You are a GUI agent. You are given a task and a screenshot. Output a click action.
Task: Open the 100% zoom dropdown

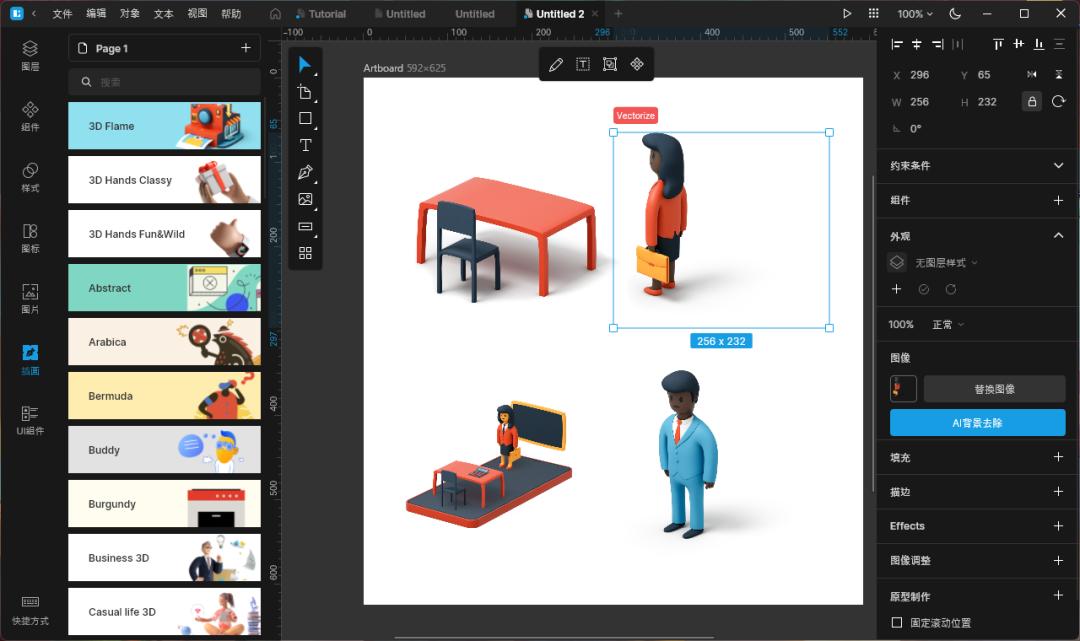(915, 14)
